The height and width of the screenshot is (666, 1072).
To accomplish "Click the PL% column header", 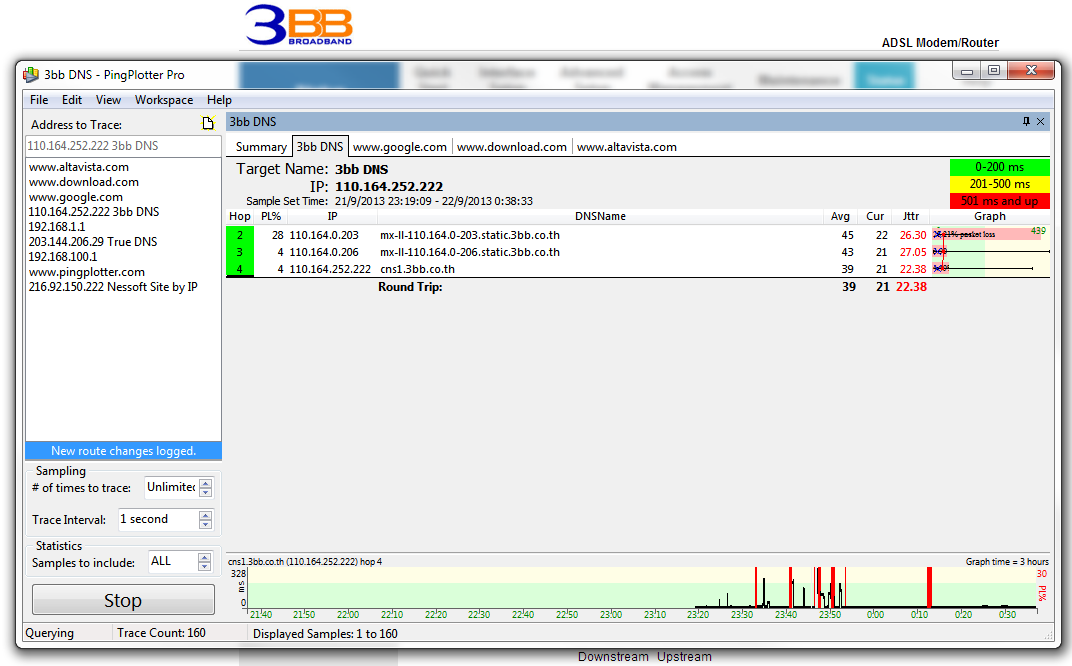I will tap(271, 216).
